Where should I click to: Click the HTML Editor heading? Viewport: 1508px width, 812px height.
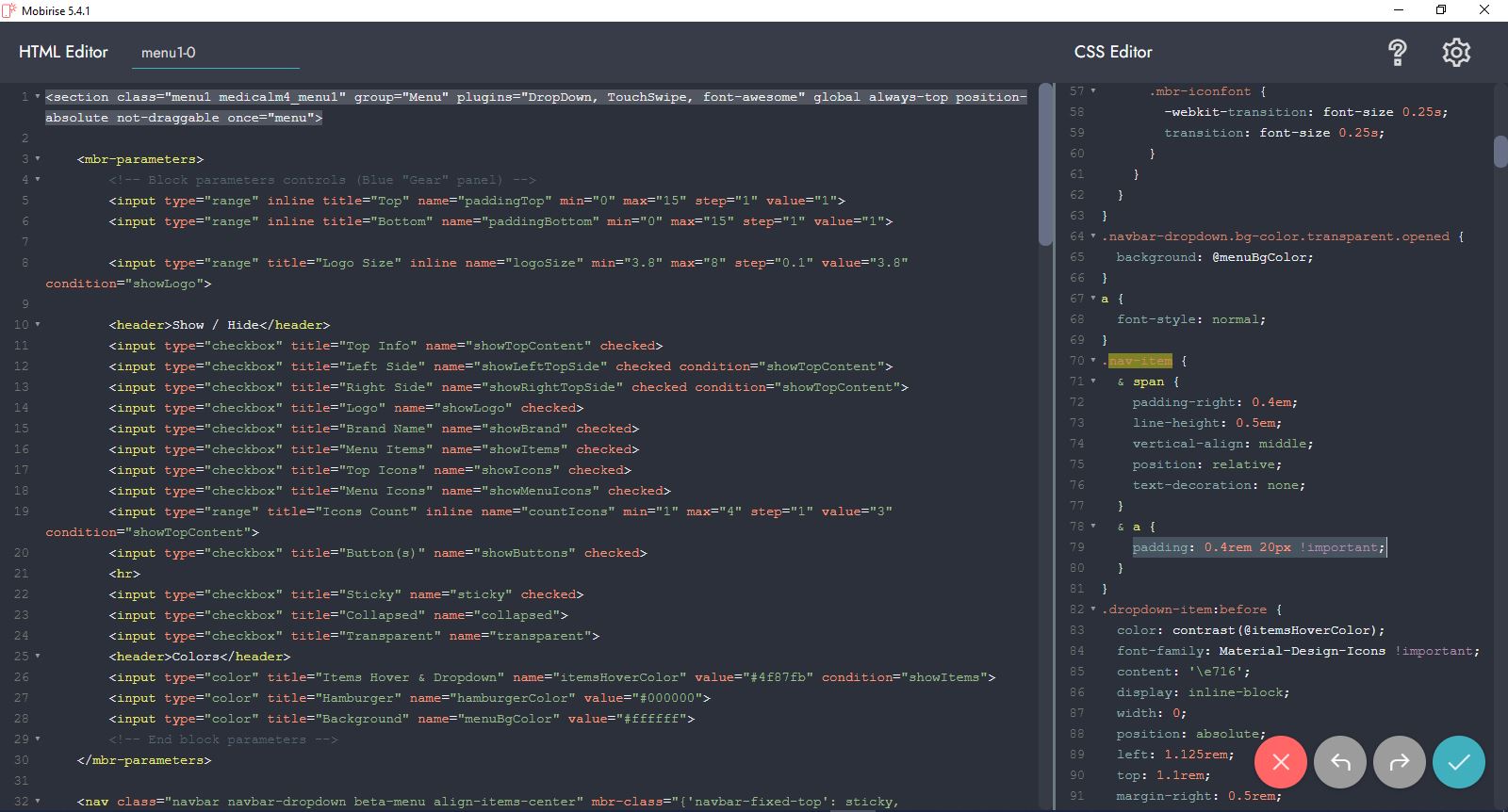click(x=63, y=52)
